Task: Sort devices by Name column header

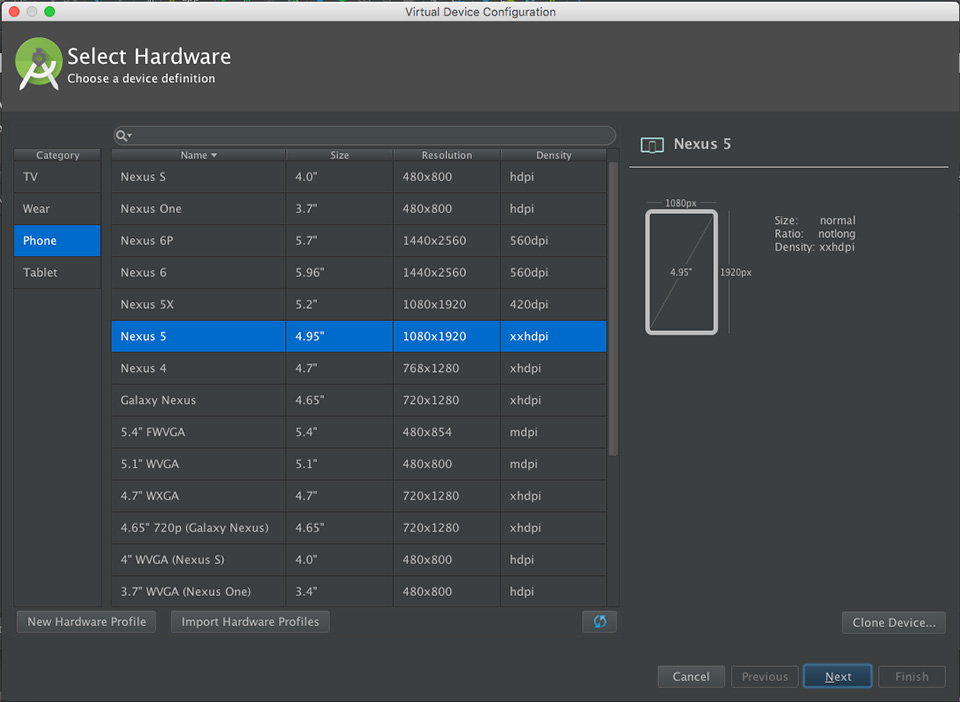Action: point(198,155)
